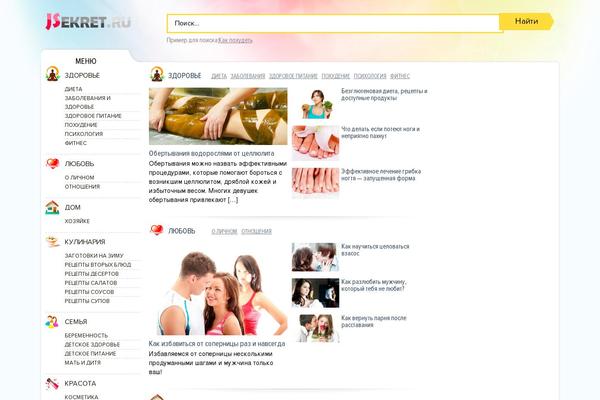
Task: Select Похудение in the sidebar
Action: (81, 125)
